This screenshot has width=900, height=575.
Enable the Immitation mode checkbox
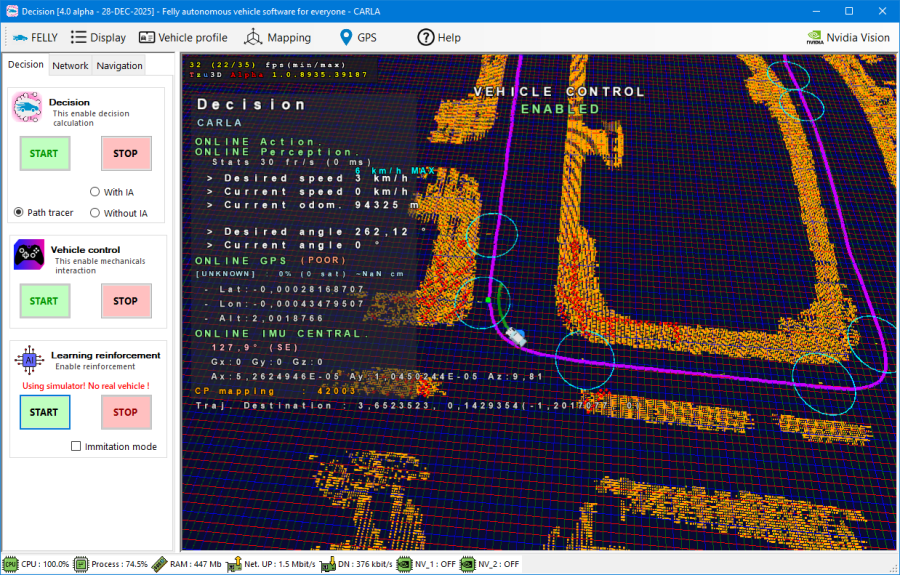pyautogui.click(x=77, y=446)
